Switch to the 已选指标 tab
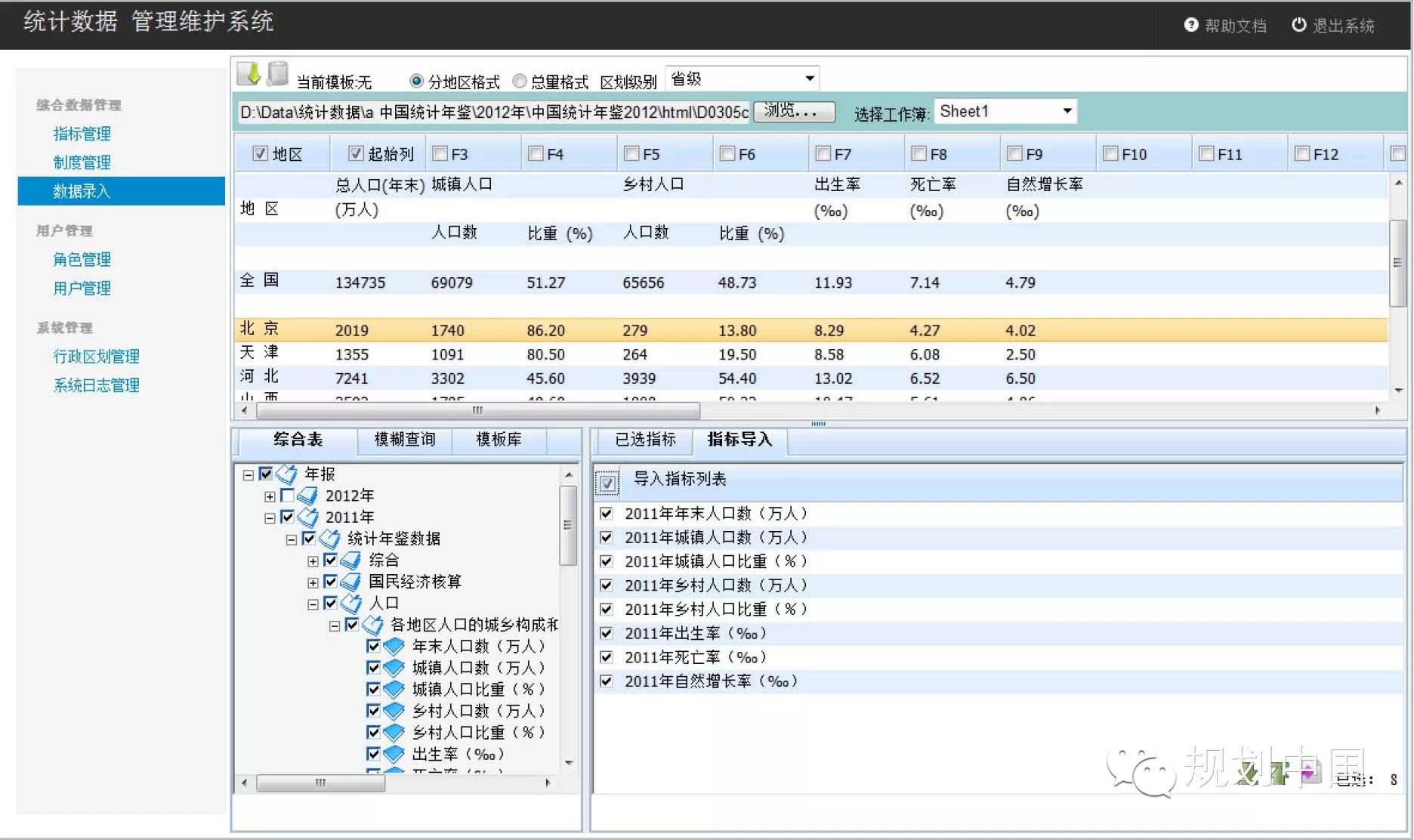 (x=645, y=440)
